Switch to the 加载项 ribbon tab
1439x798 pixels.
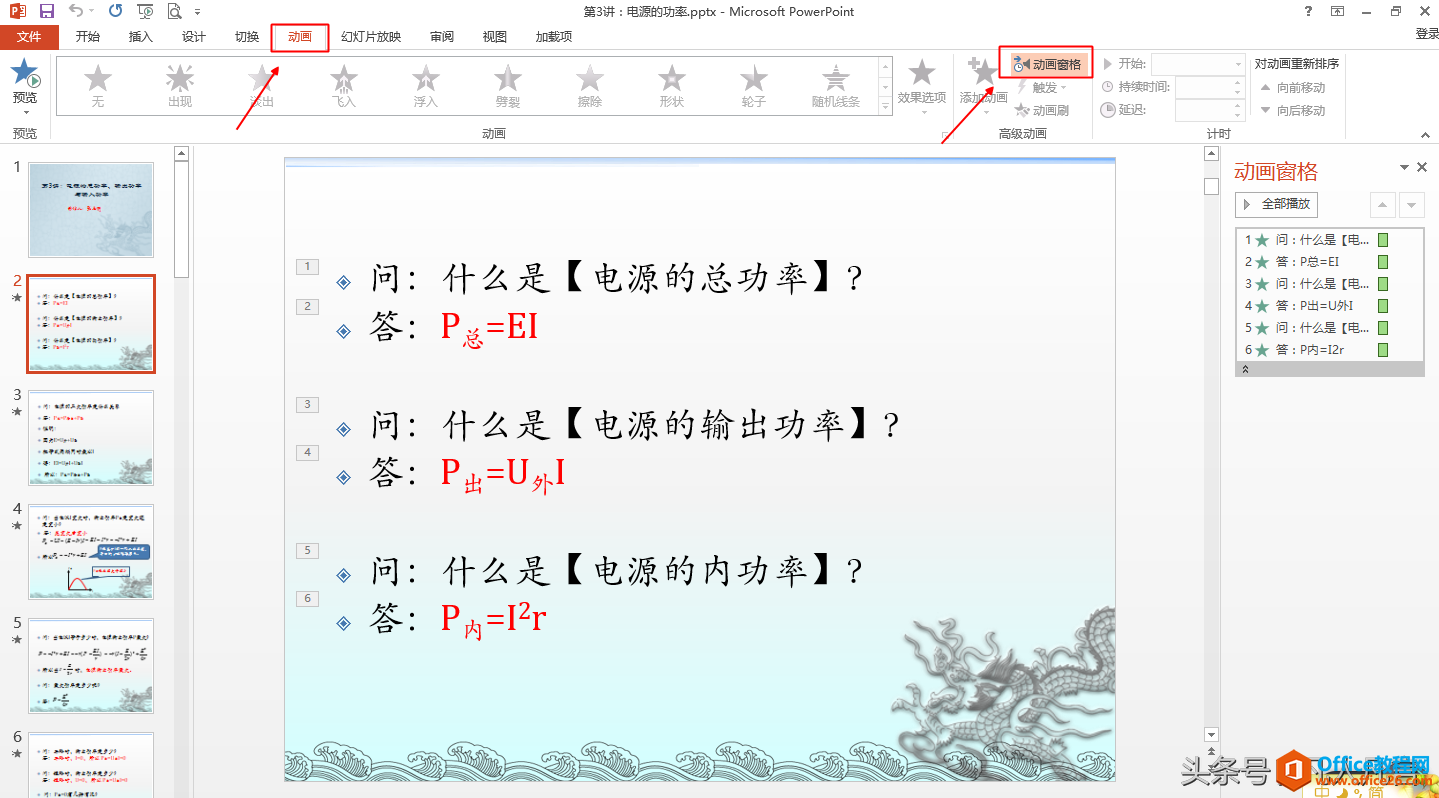(554, 37)
